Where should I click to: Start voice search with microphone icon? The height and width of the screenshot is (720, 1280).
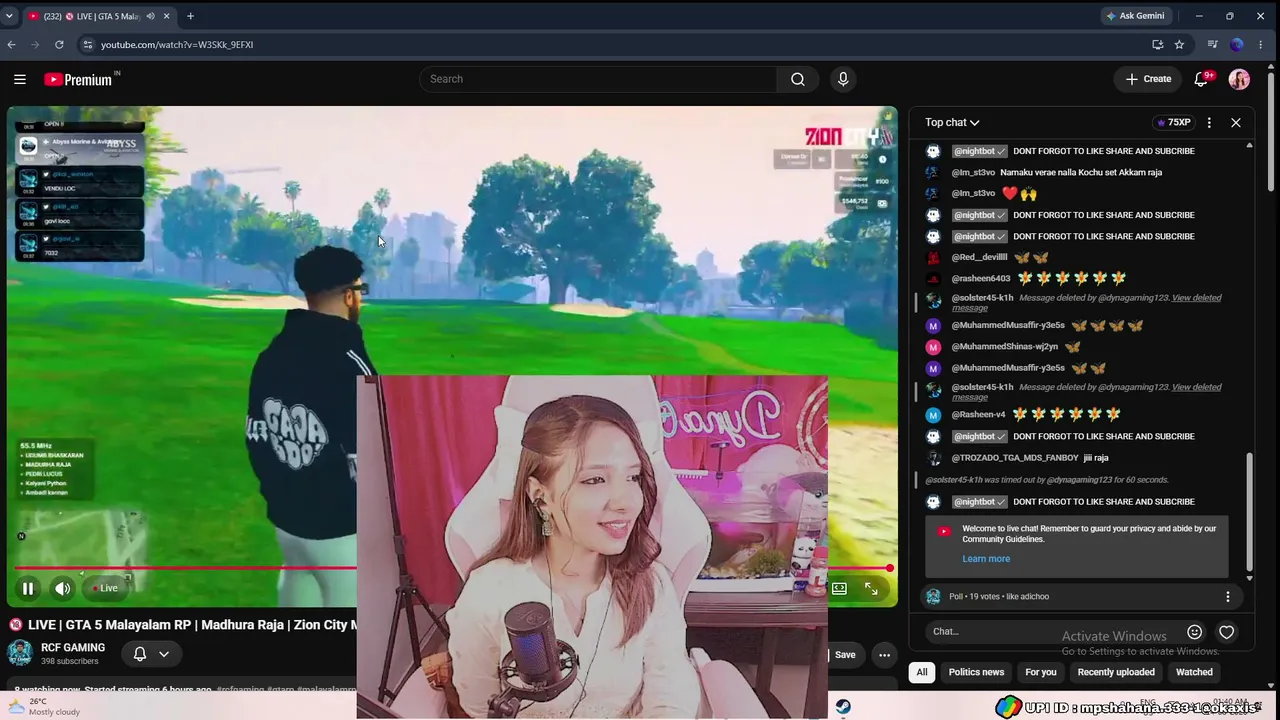843,79
